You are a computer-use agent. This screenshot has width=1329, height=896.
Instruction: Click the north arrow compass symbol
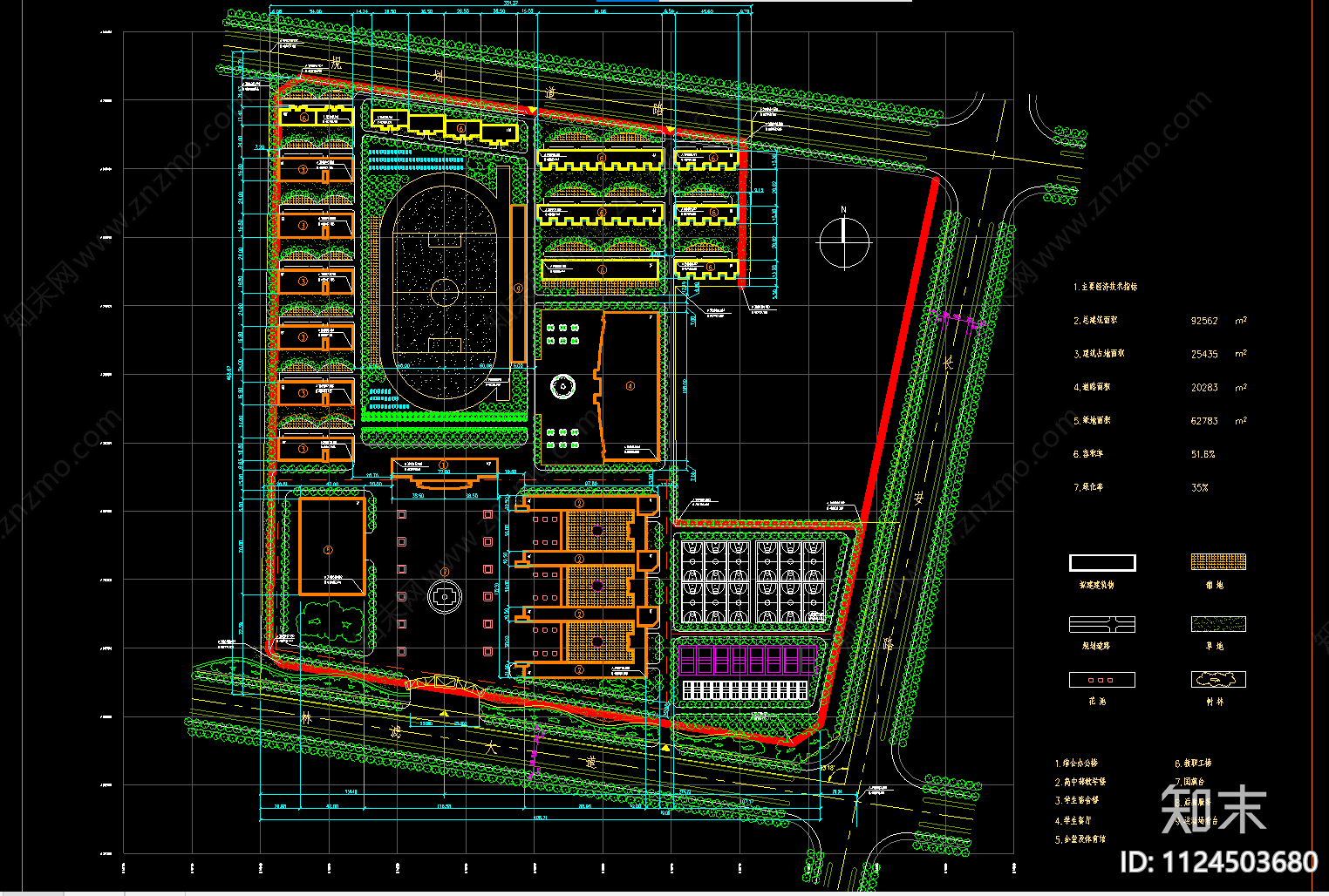(x=843, y=241)
